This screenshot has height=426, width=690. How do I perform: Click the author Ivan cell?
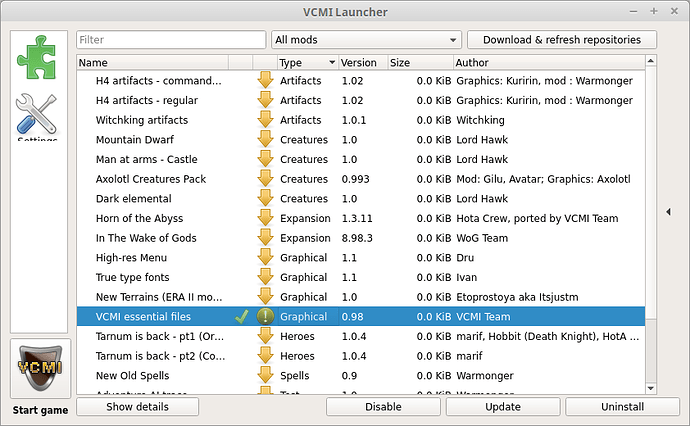click(x=466, y=277)
